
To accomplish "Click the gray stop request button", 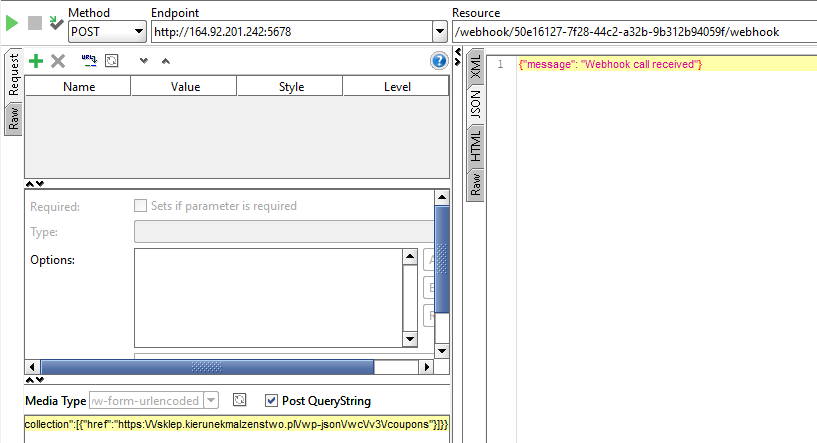I will tap(34, 23).
